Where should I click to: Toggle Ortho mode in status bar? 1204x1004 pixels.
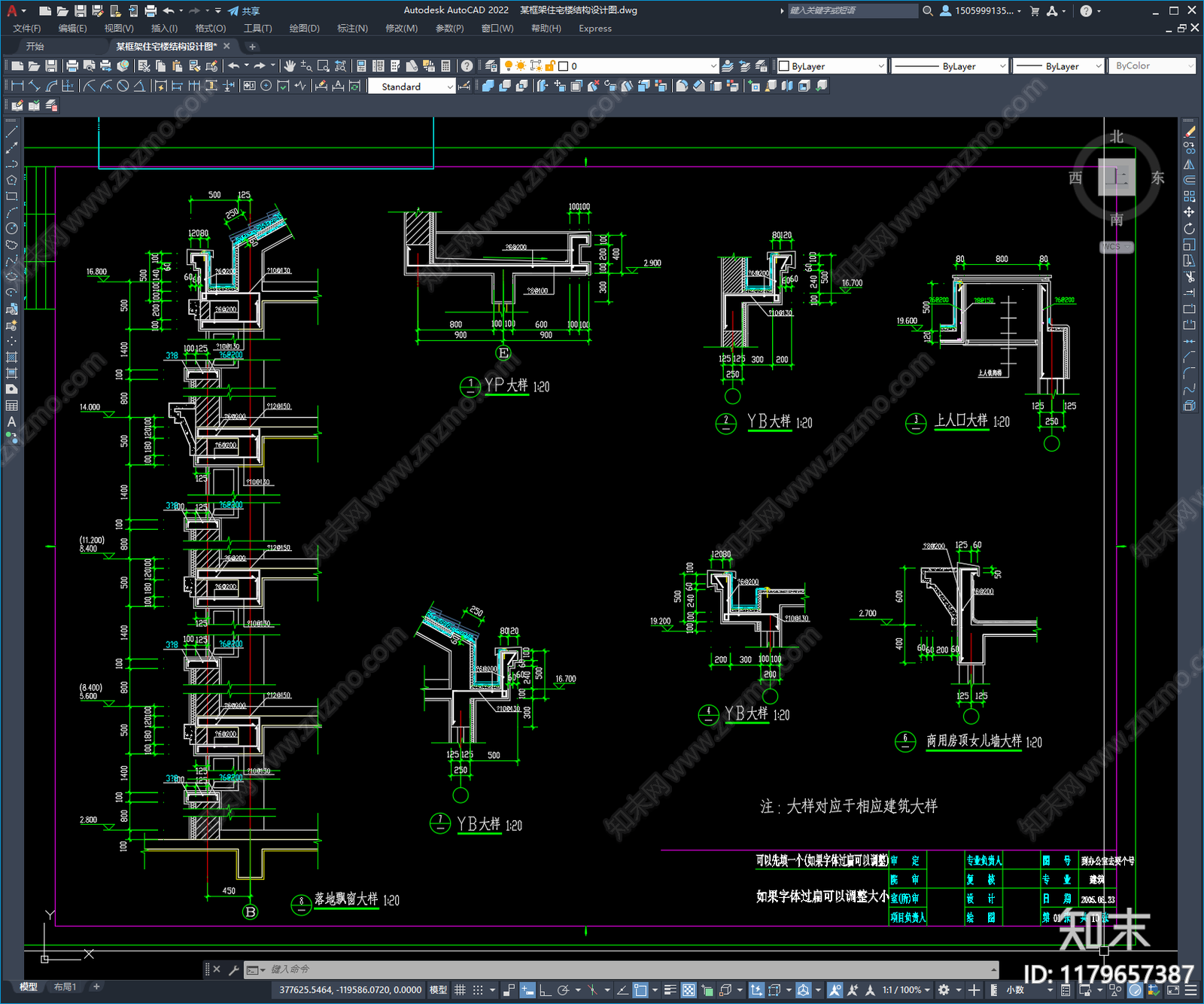(545, 990)
